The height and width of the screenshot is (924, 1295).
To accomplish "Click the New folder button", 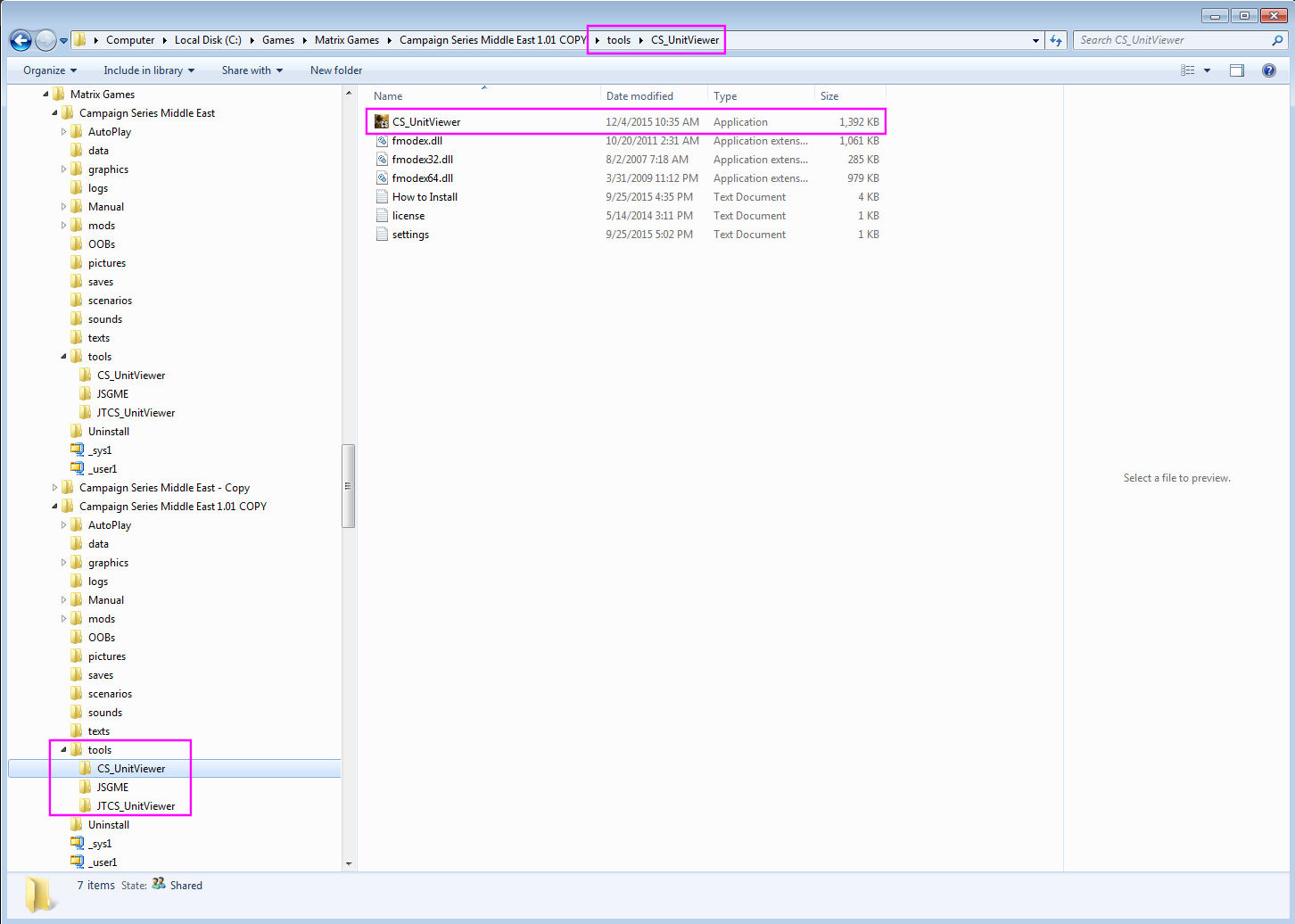I will click(x=336, y=70).
